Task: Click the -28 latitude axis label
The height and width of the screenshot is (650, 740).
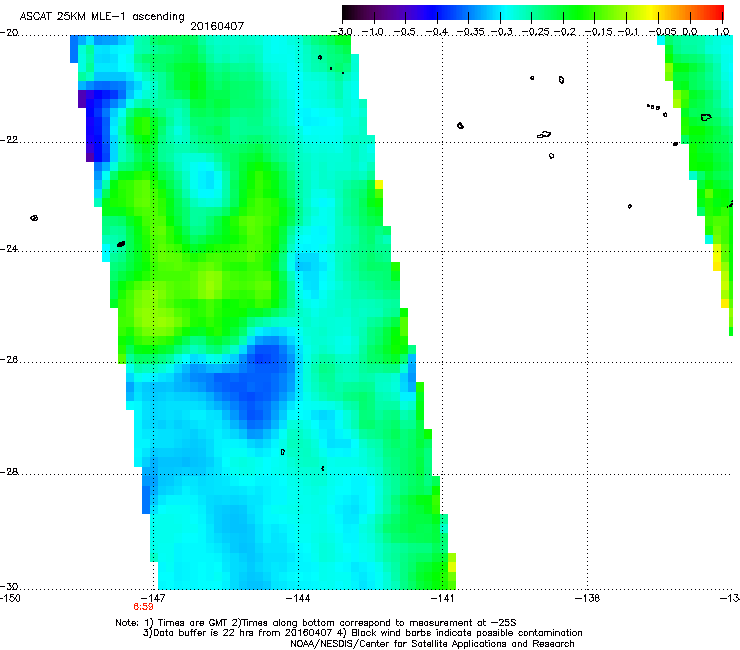Action: pos(9,472)
